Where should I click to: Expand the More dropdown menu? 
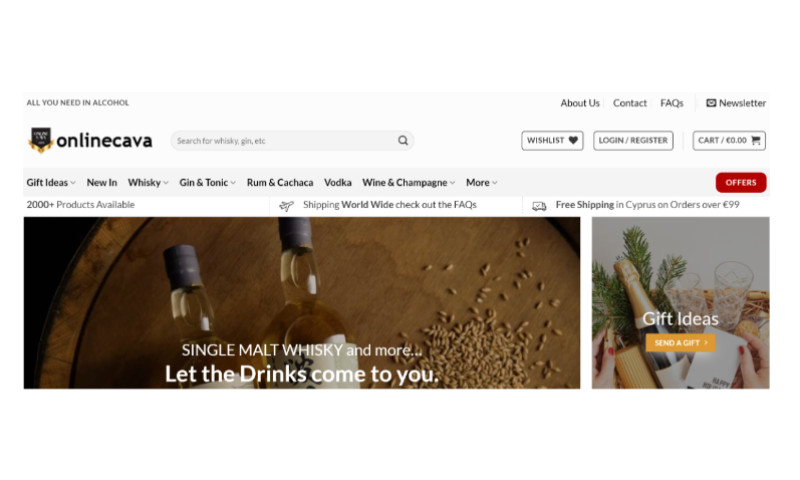click(x=482, y=183)
